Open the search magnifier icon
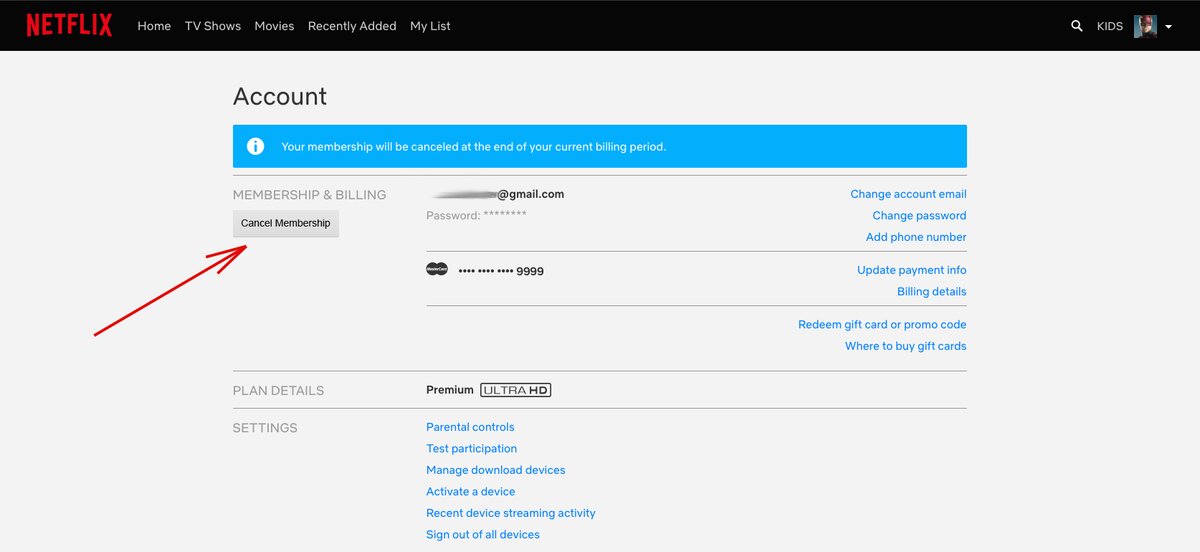This screenshot has width=1200, height=552. point(1077,26)
